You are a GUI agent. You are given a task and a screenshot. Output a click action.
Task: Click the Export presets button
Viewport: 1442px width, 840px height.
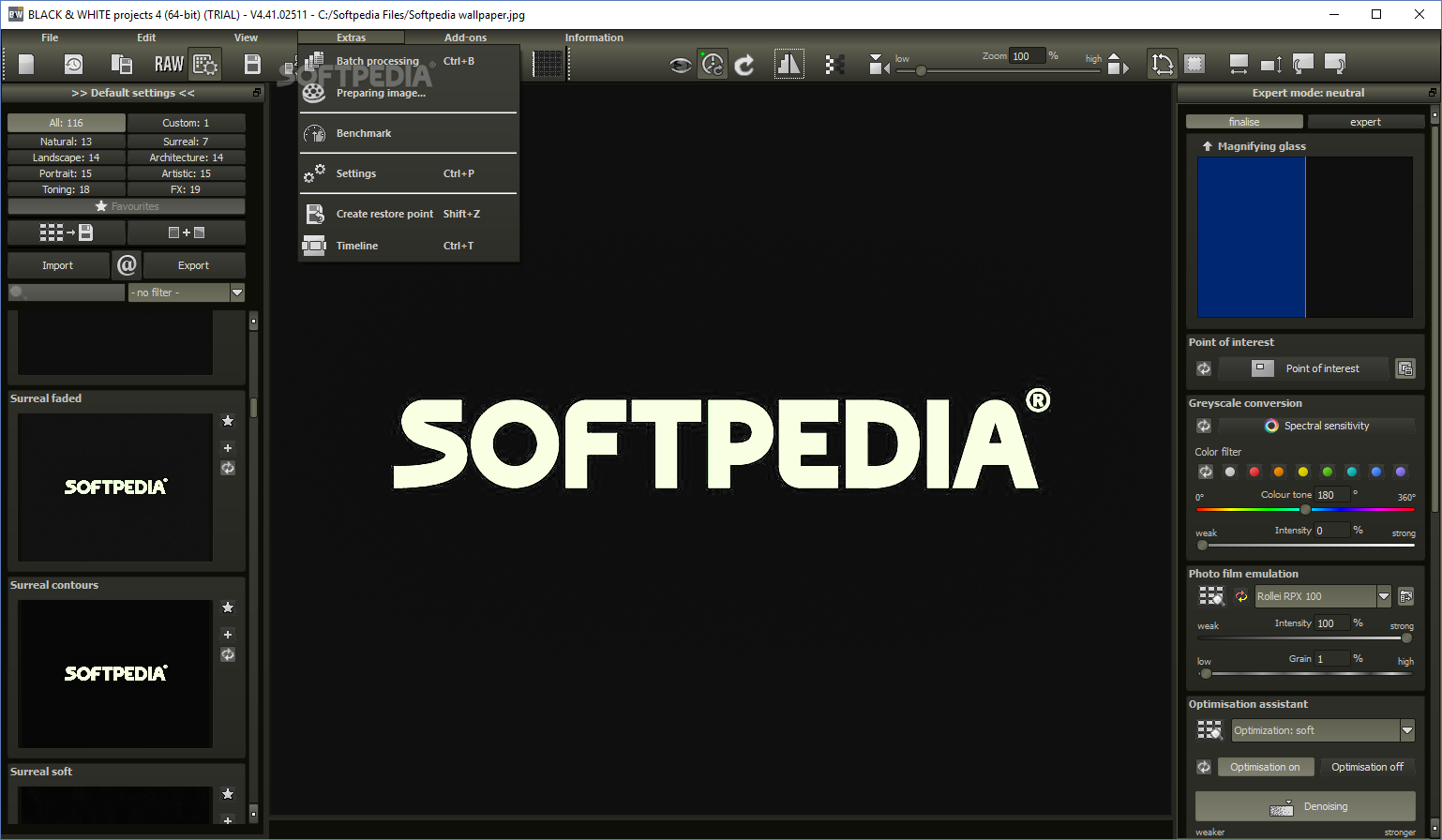193,265
